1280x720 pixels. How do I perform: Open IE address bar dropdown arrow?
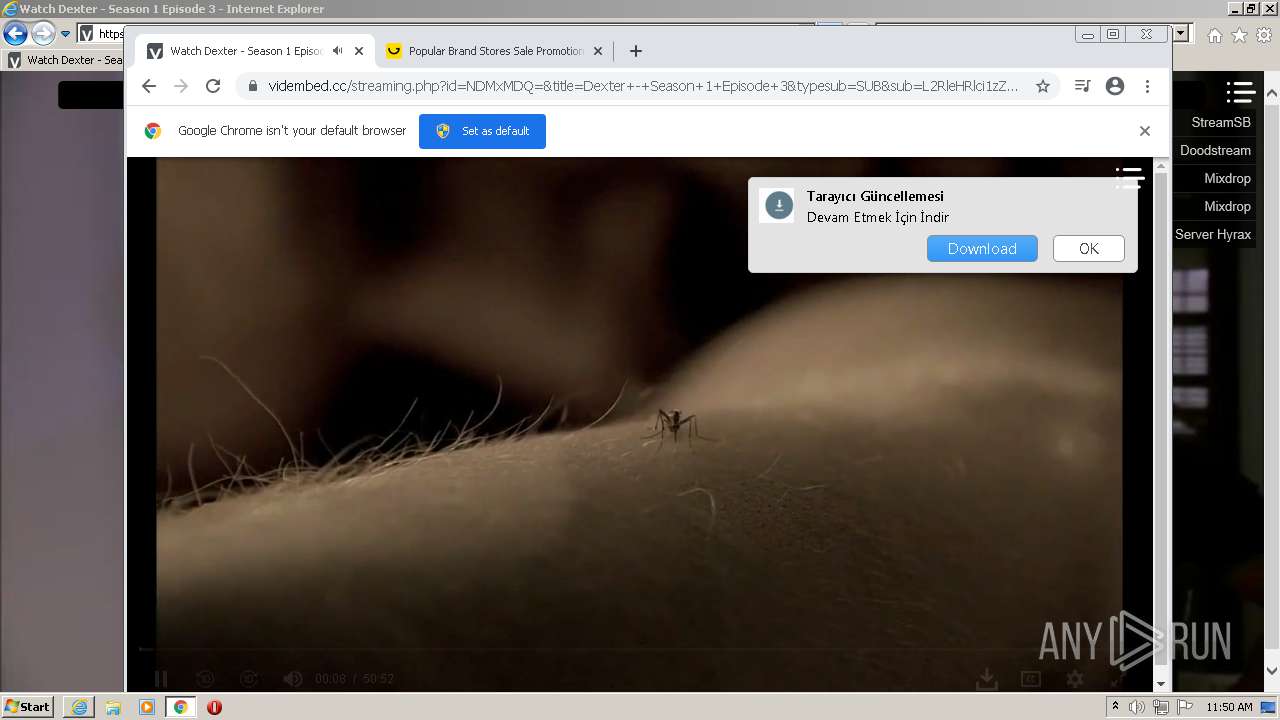1181,33
